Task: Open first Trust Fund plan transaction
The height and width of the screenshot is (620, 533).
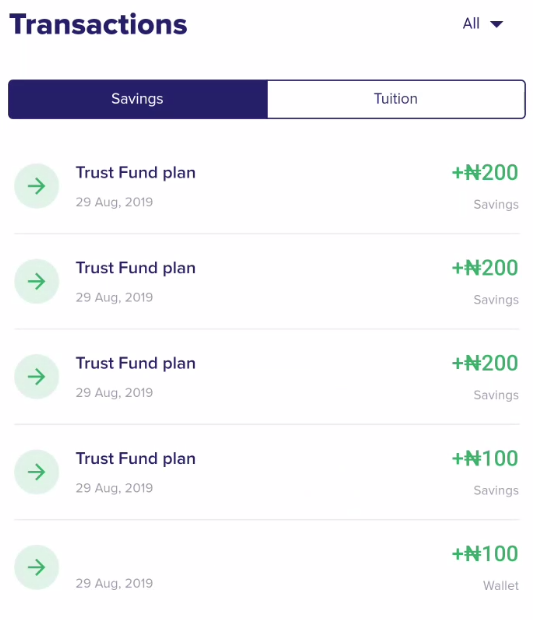Action: (x=267, y=186)
